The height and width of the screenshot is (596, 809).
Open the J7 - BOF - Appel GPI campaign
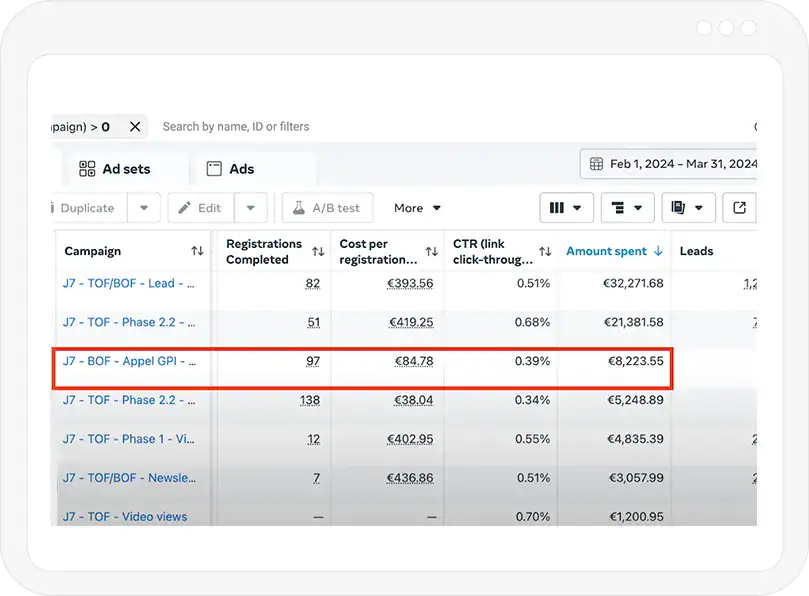point(129,361)
